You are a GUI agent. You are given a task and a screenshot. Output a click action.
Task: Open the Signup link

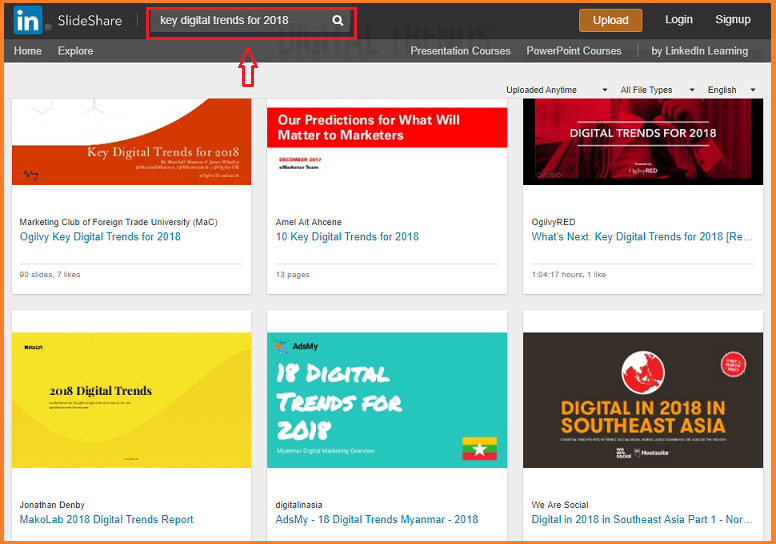point(732,20)
